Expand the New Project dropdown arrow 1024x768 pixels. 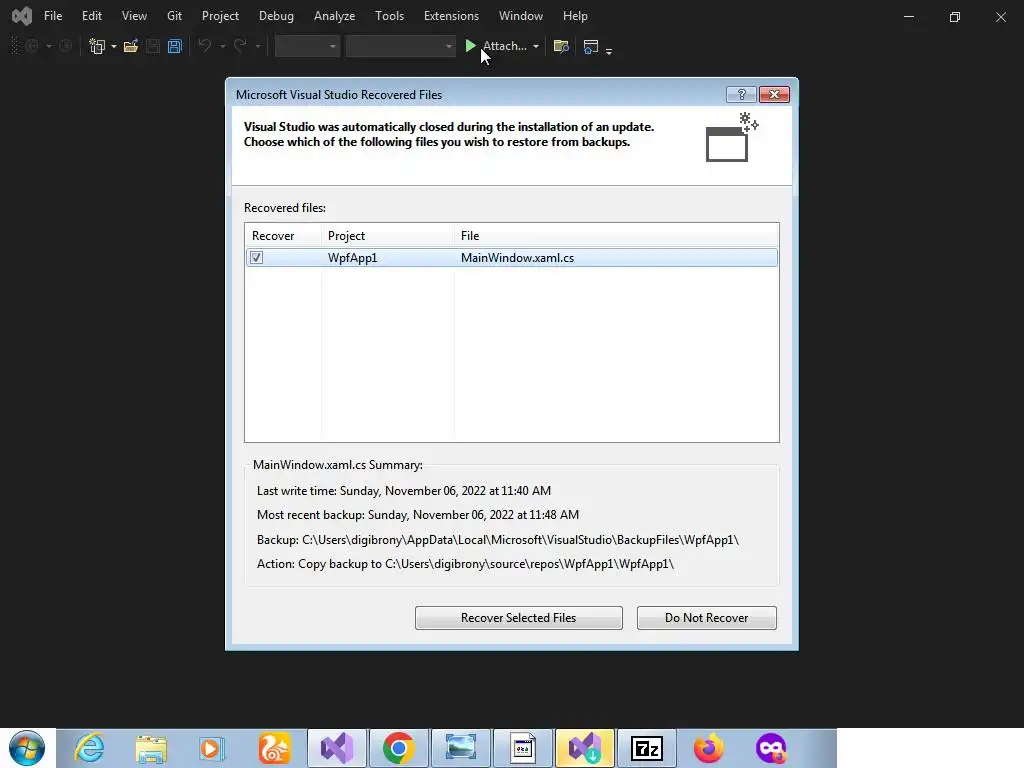coord(114,46)
